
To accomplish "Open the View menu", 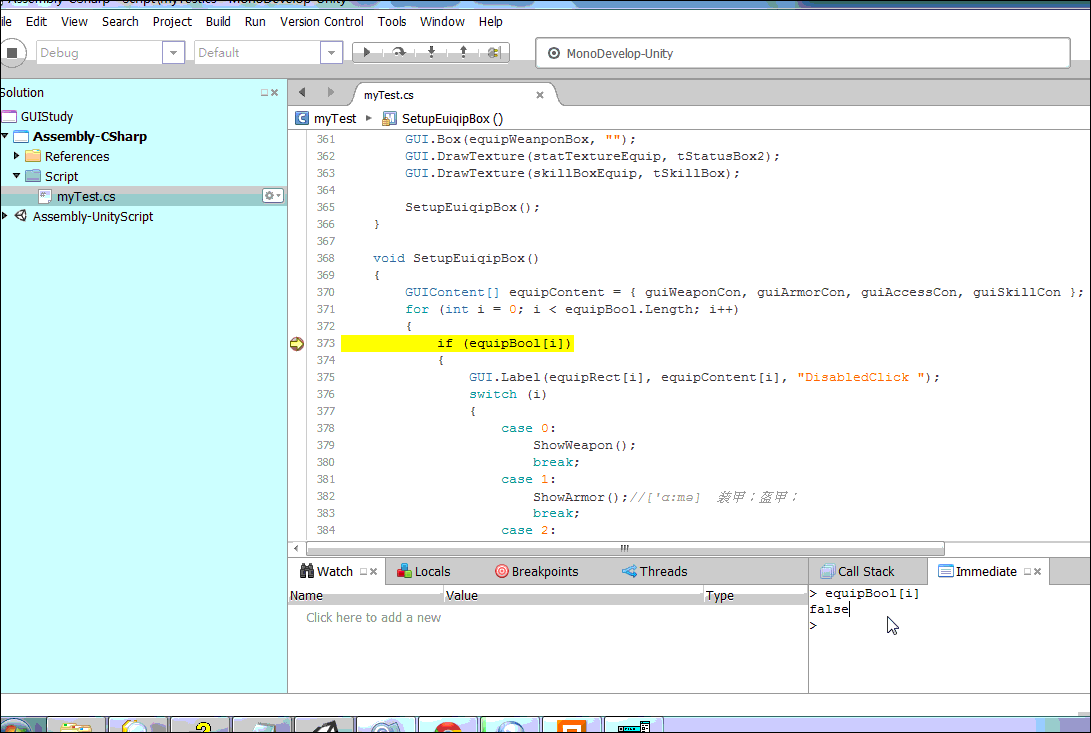I will tap(74, 22).
